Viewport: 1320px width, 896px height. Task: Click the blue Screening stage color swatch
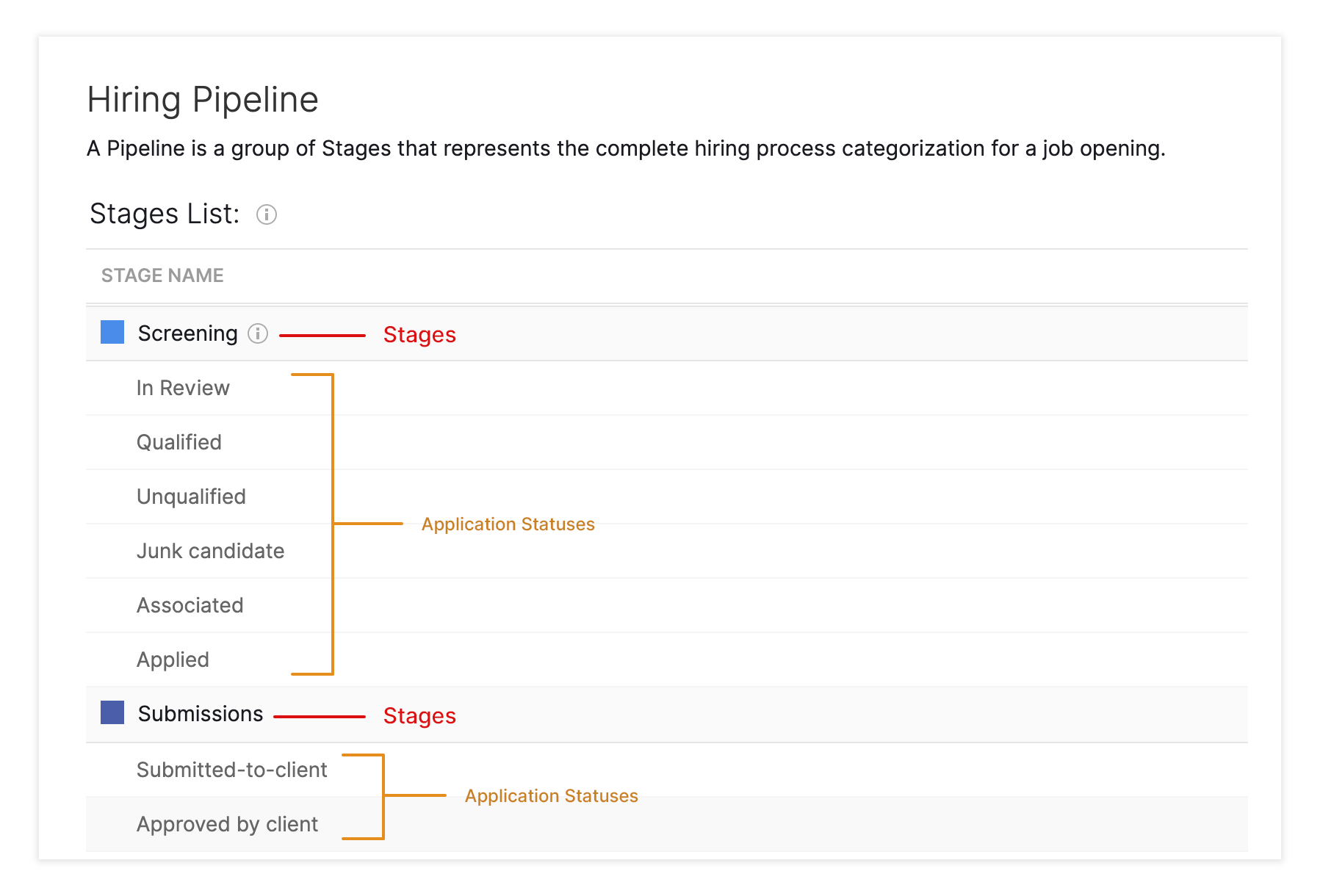[x=112, y=332]
